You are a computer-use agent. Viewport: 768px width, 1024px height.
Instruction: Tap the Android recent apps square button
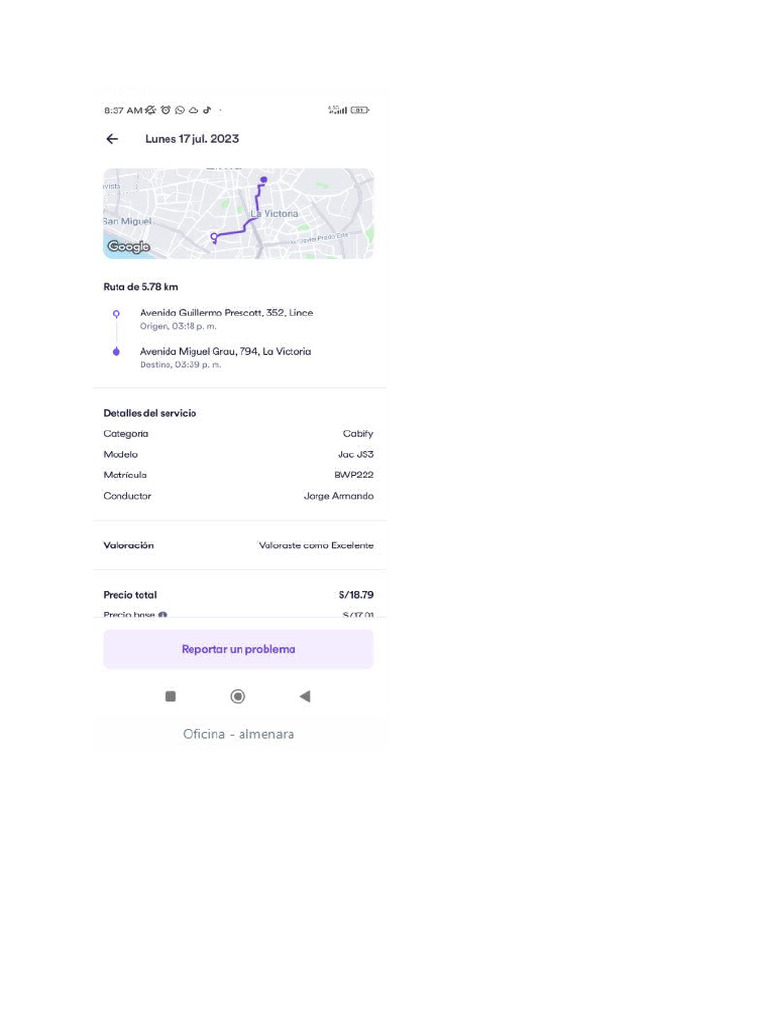point(170,696)
